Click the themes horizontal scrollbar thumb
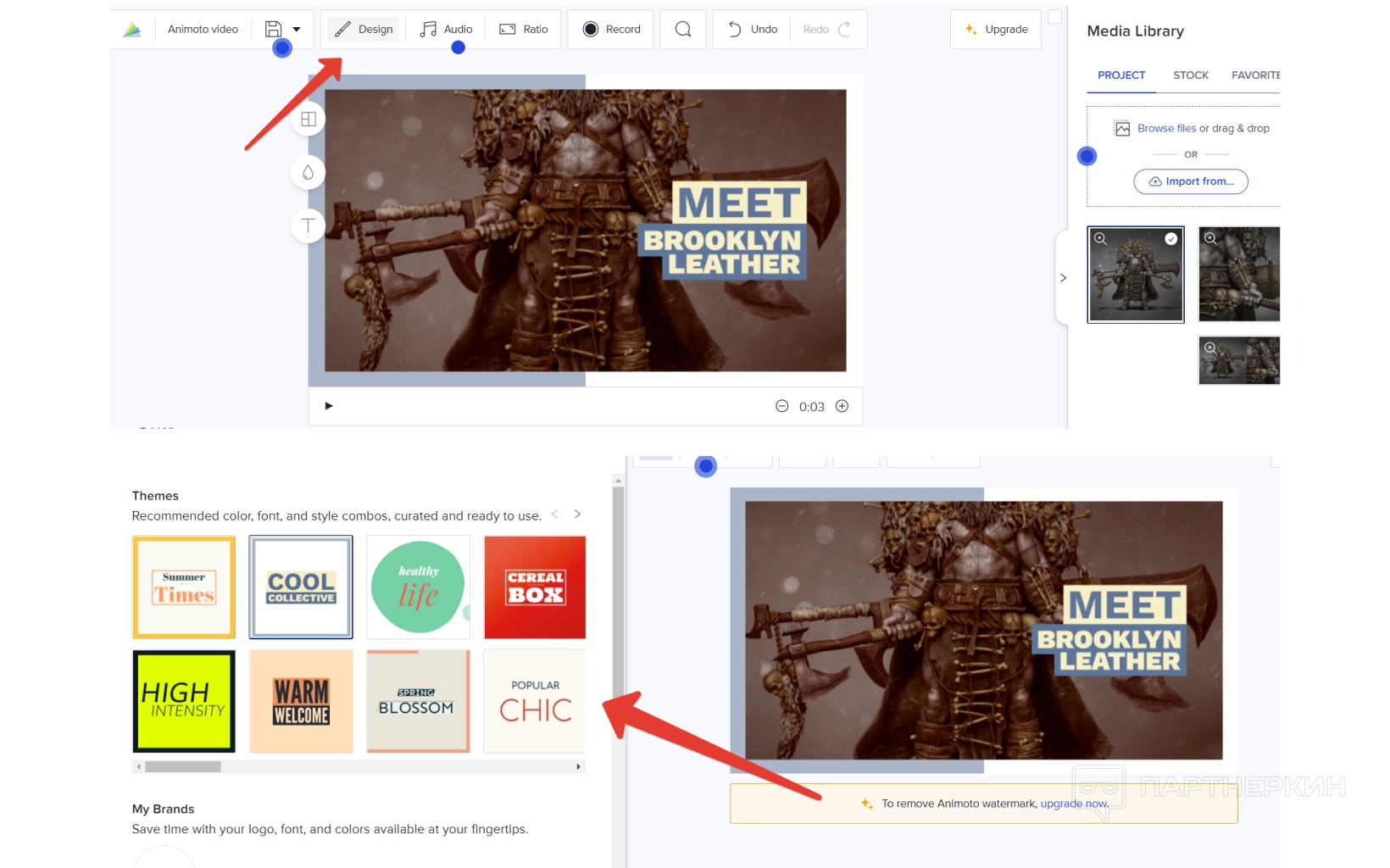 point(183,767)
